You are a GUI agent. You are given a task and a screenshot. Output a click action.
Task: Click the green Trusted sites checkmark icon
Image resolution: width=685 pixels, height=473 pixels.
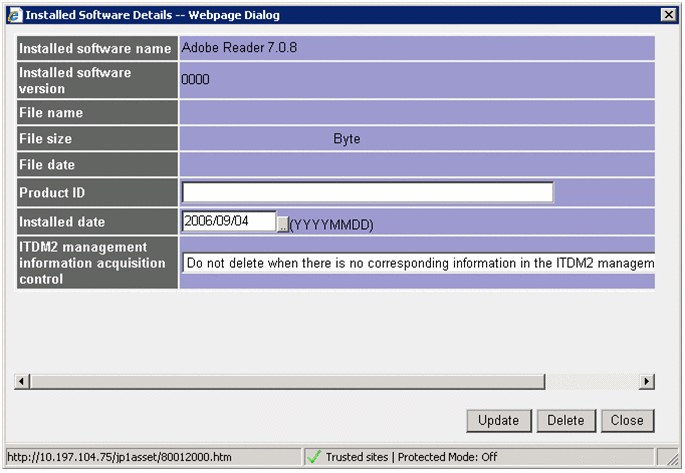click(x=313, y=457)
